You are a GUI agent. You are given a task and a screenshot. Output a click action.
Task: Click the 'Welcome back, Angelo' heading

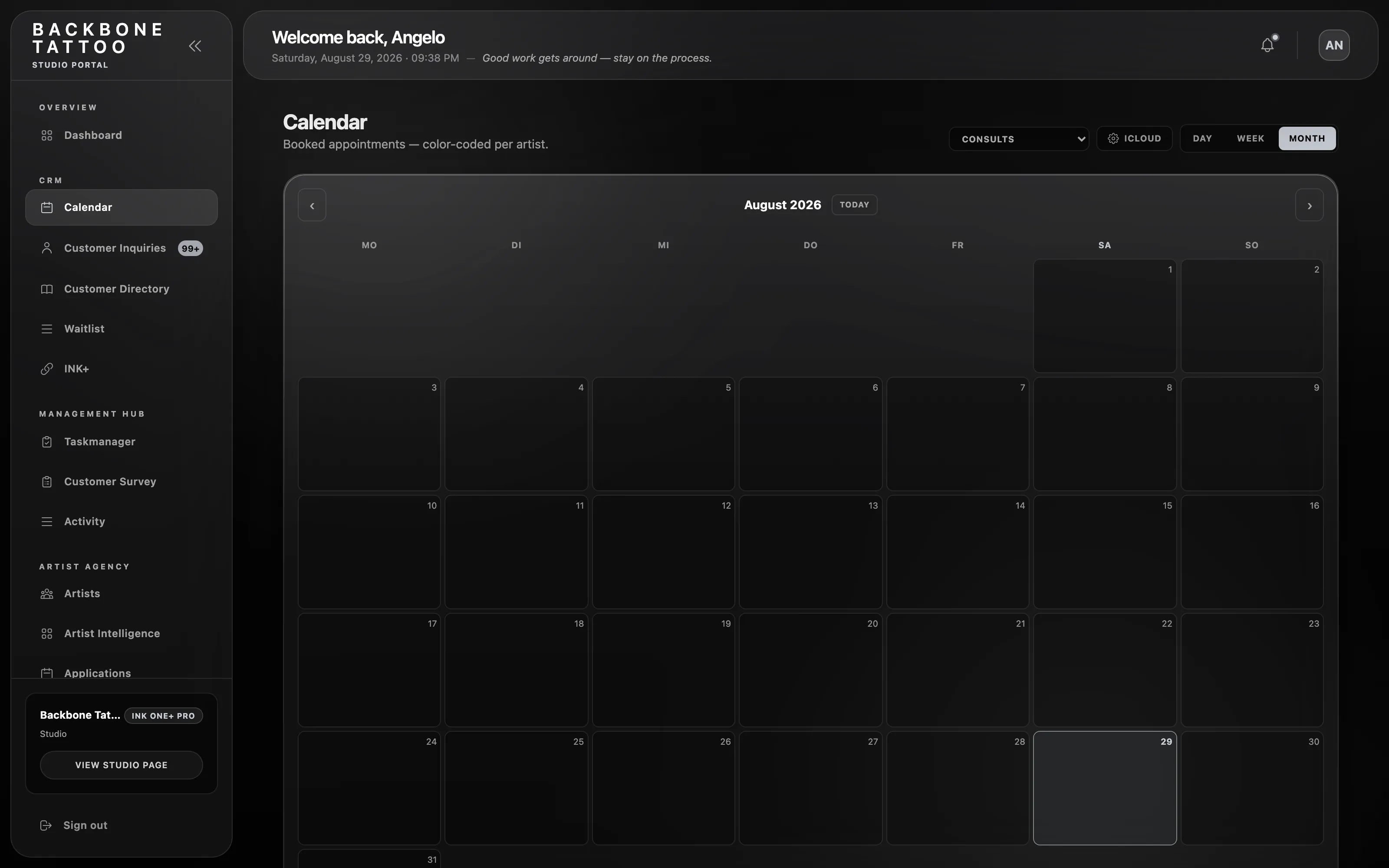(358, 37)
